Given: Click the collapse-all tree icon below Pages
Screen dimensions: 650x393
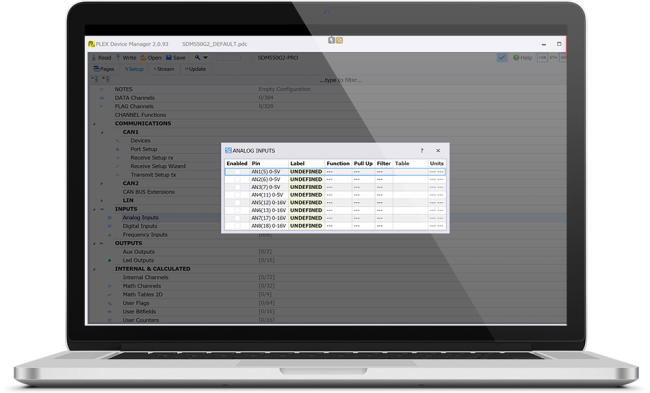Looking at the screenshot, I should pos(94,79).
